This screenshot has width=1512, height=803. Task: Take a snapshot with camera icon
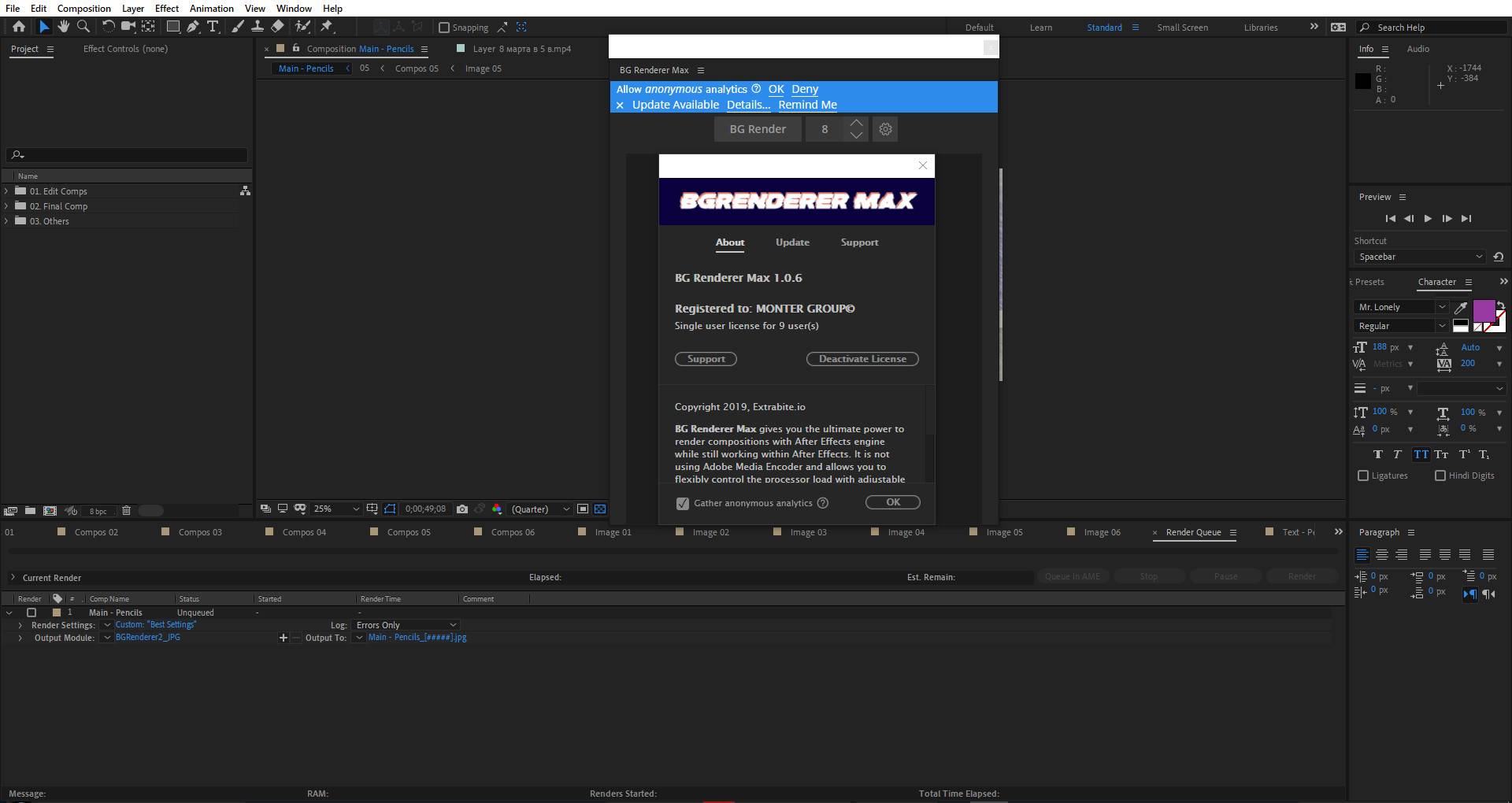[462, 509]
